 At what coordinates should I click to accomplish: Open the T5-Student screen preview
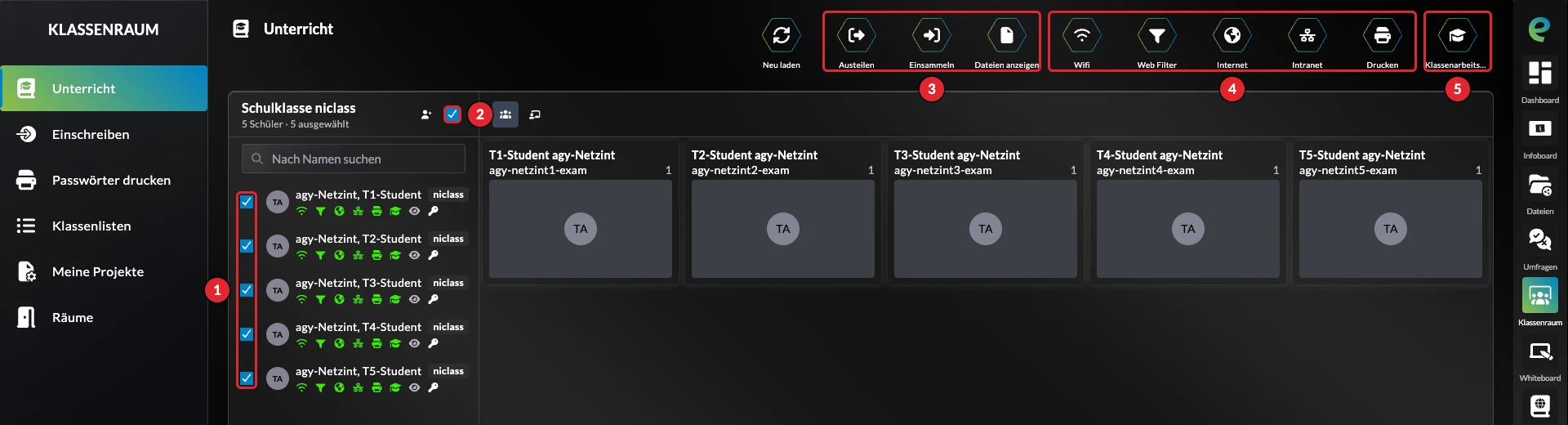tap(1390, 229)
